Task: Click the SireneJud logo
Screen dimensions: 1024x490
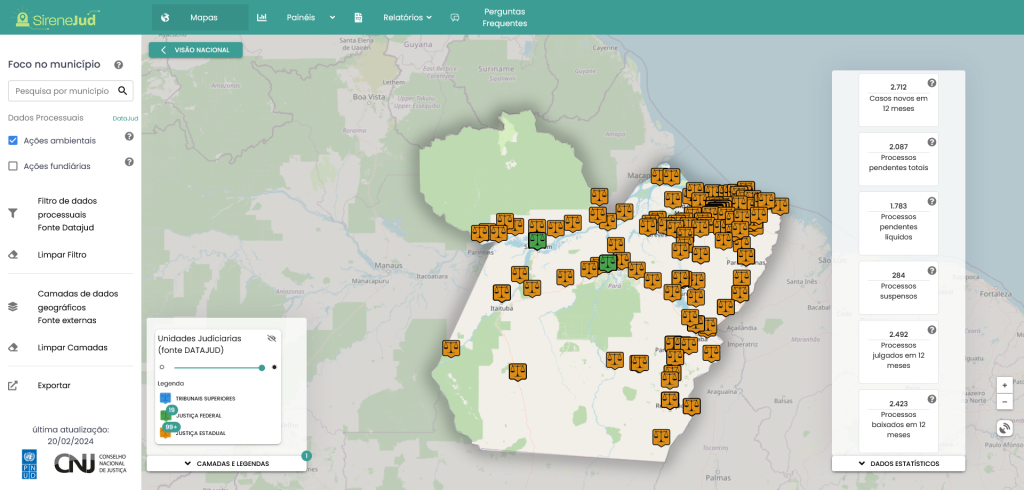Action: (x=57, y=18)
